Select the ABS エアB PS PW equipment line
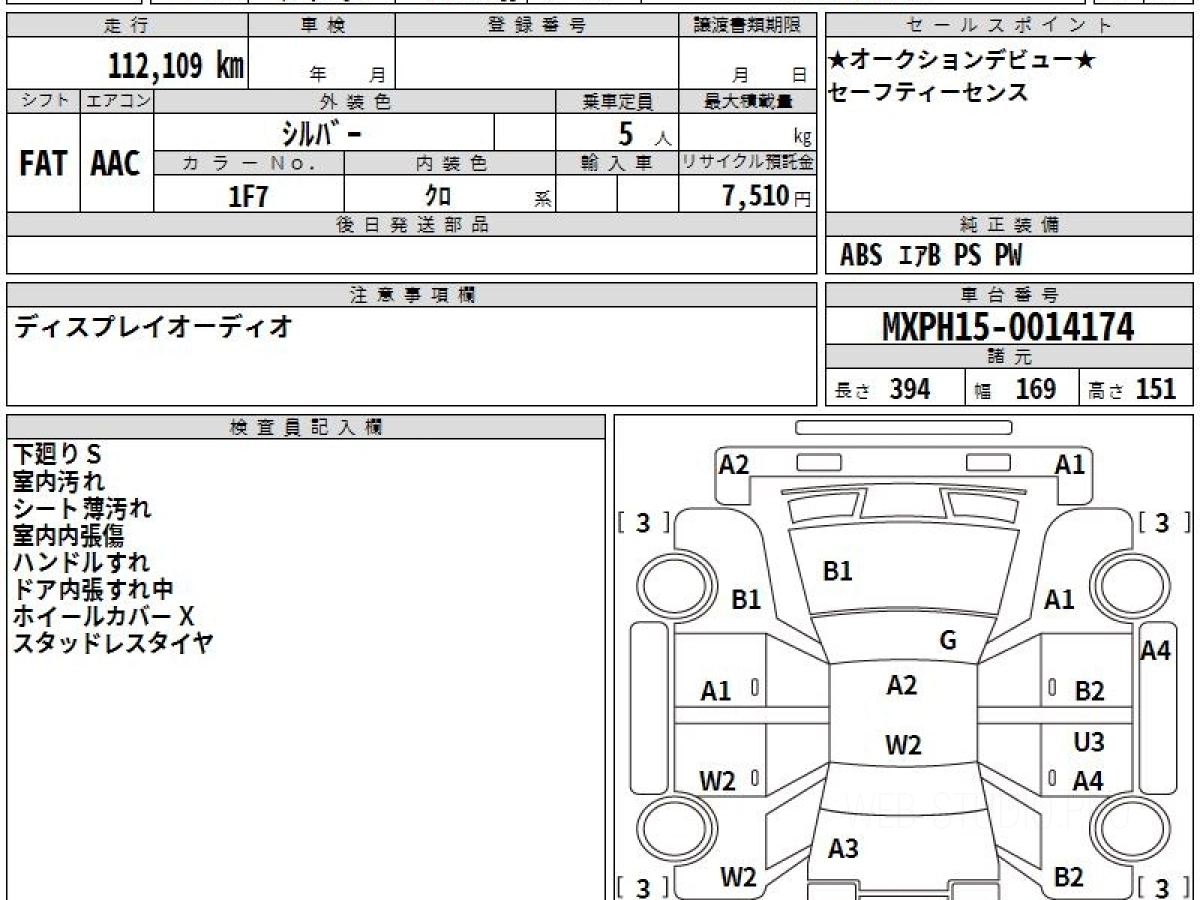 tap(931, 256)
